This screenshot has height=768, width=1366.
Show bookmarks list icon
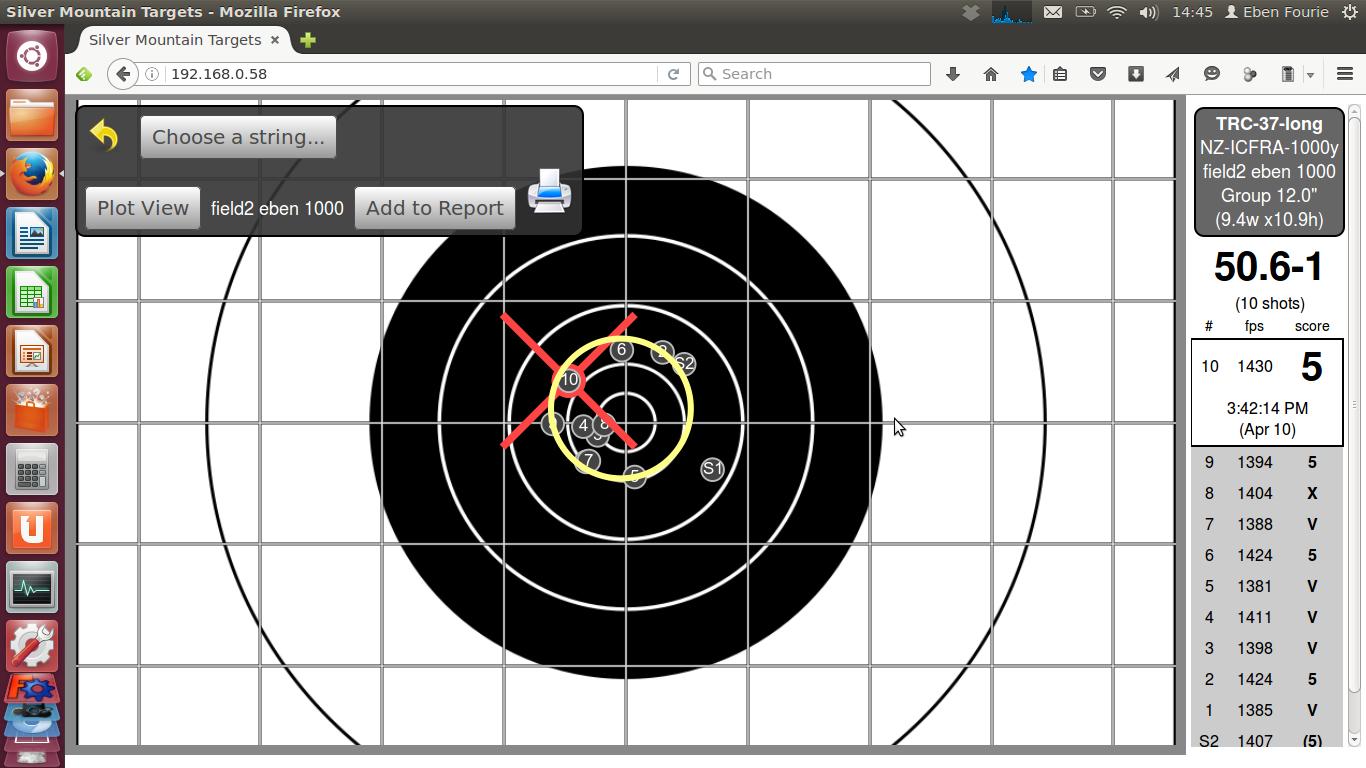click(x=1060, y=74)
